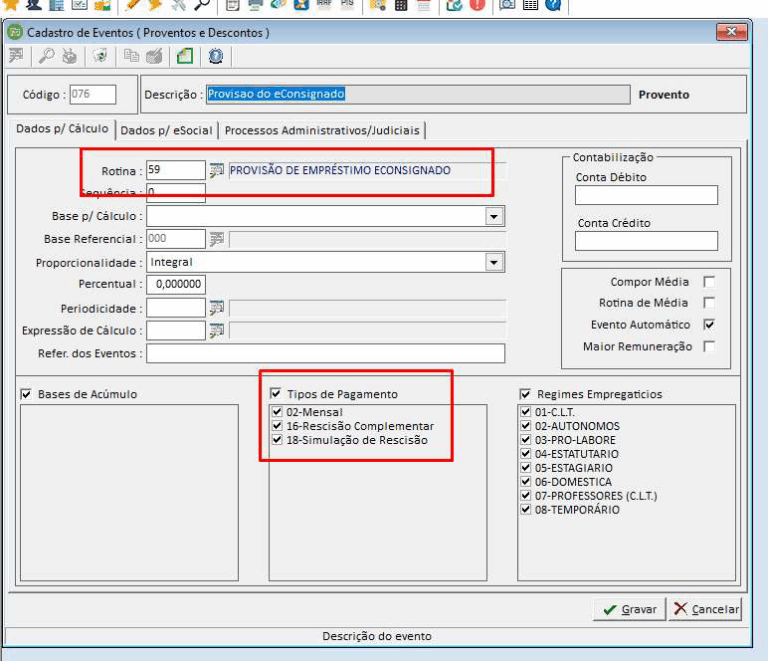Open the Proporcionalidade dropdown list
This screenshot has height=661, width=768.
(493, 262)
